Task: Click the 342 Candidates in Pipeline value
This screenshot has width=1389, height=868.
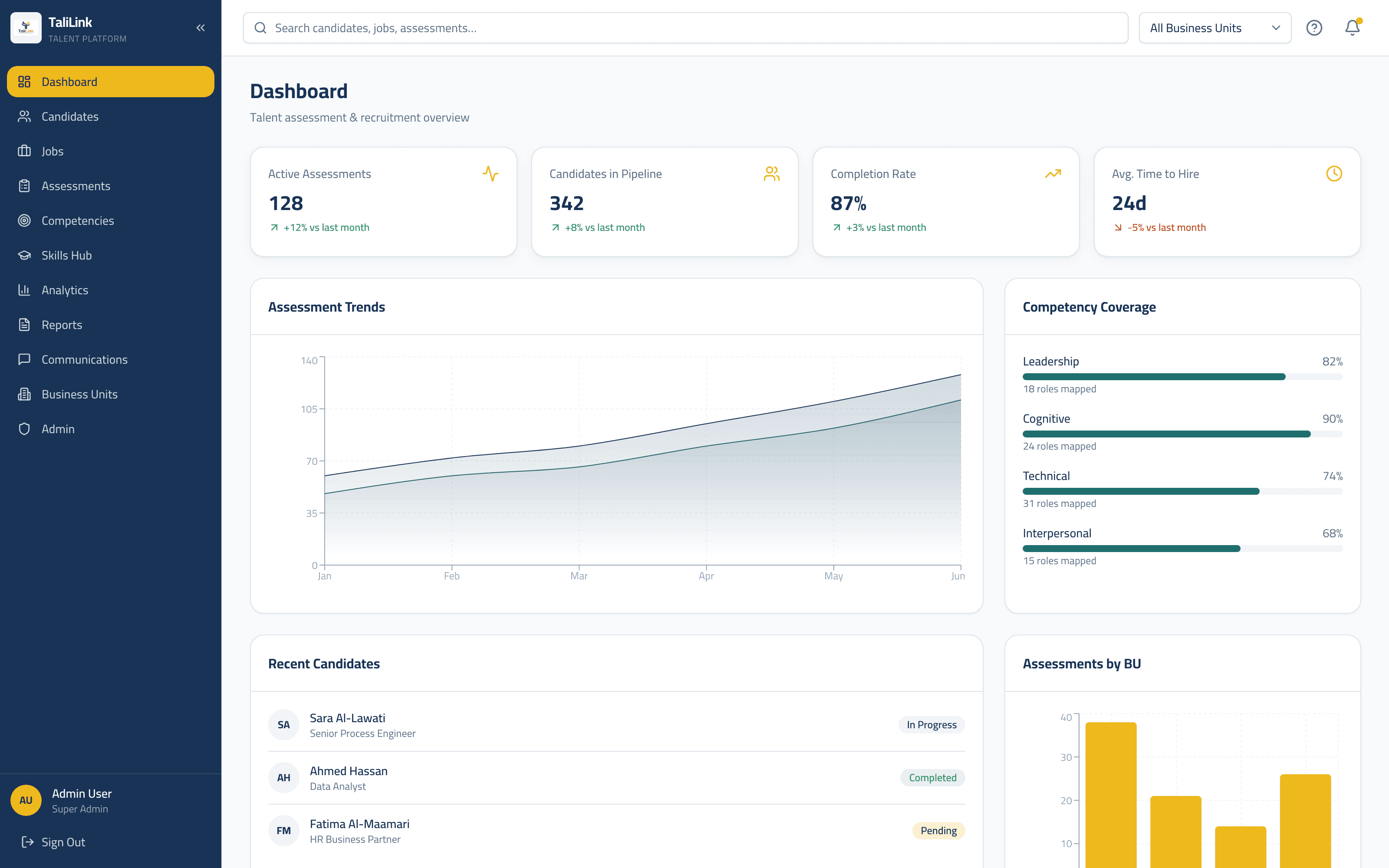Action: pos(566,203)
